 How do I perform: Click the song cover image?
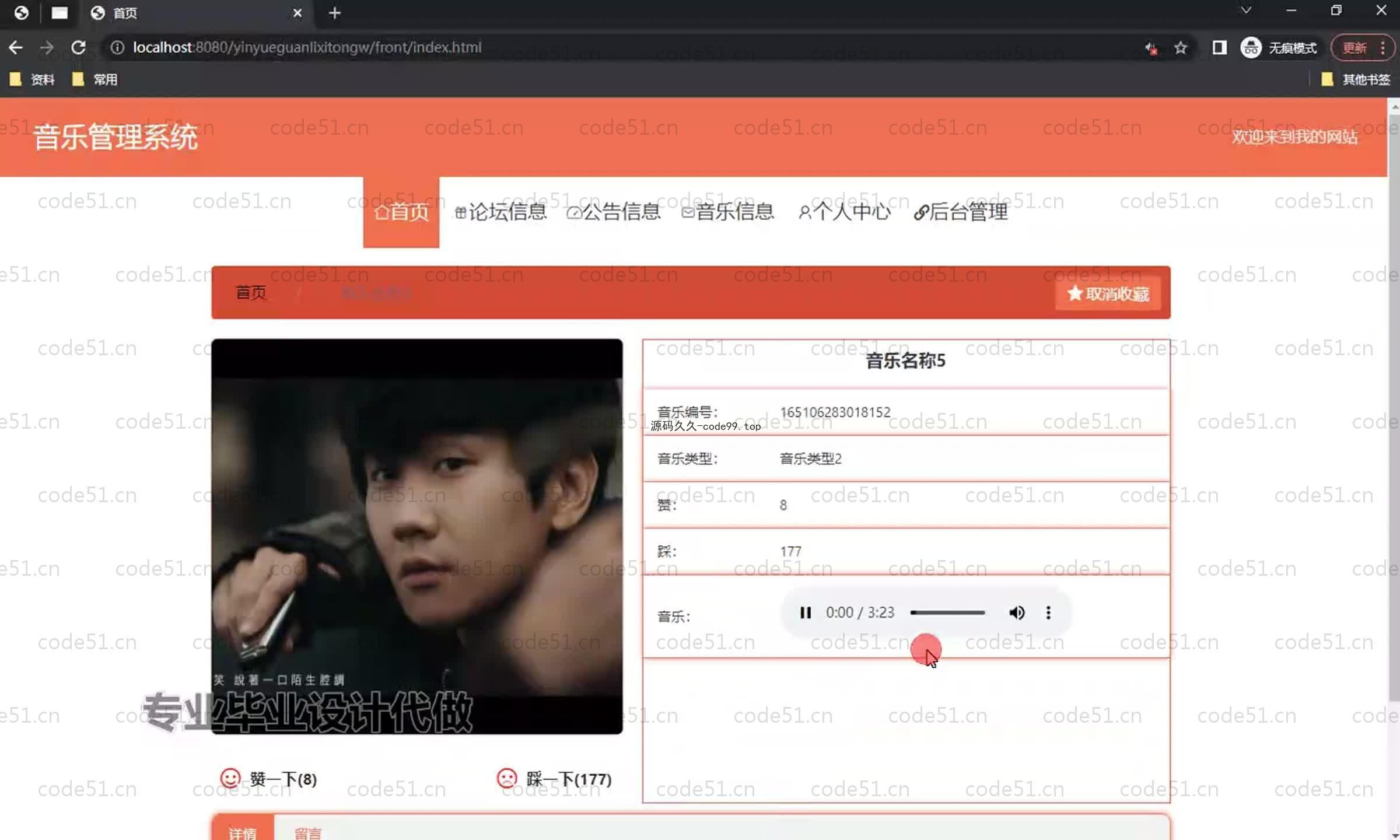click(417, 536)
